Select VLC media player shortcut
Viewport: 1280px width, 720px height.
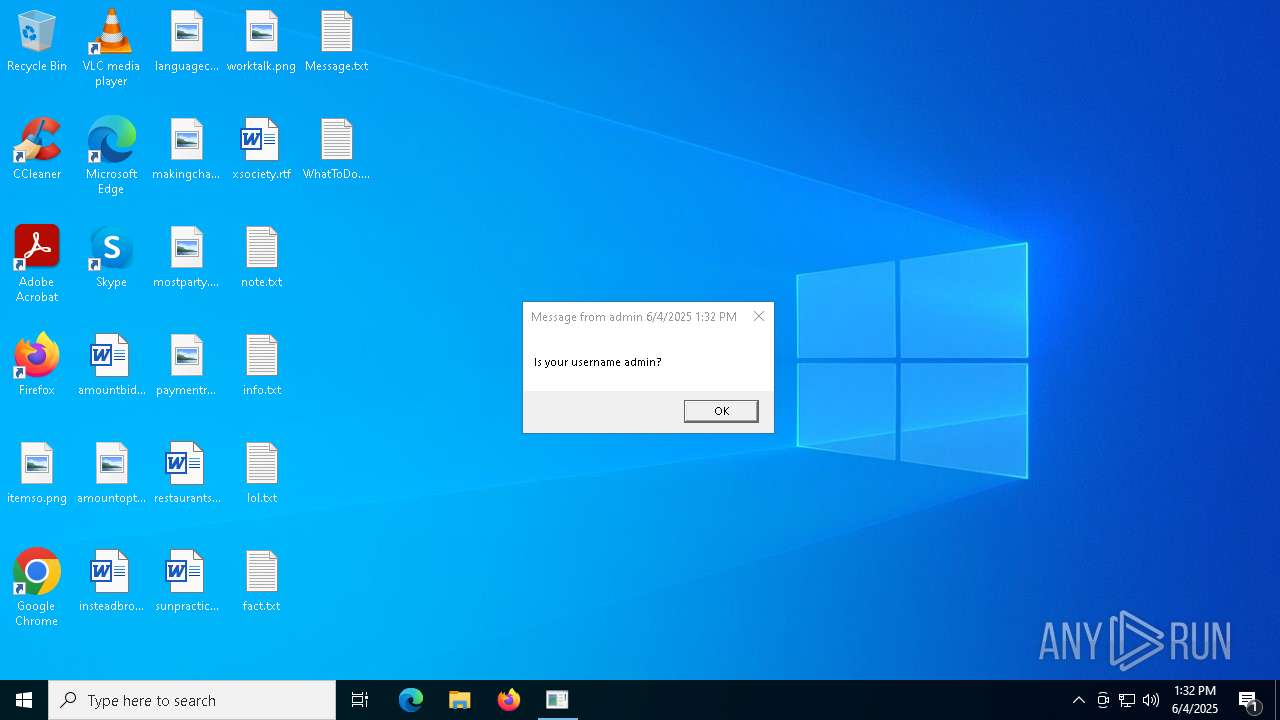click(x=111, y=48)
